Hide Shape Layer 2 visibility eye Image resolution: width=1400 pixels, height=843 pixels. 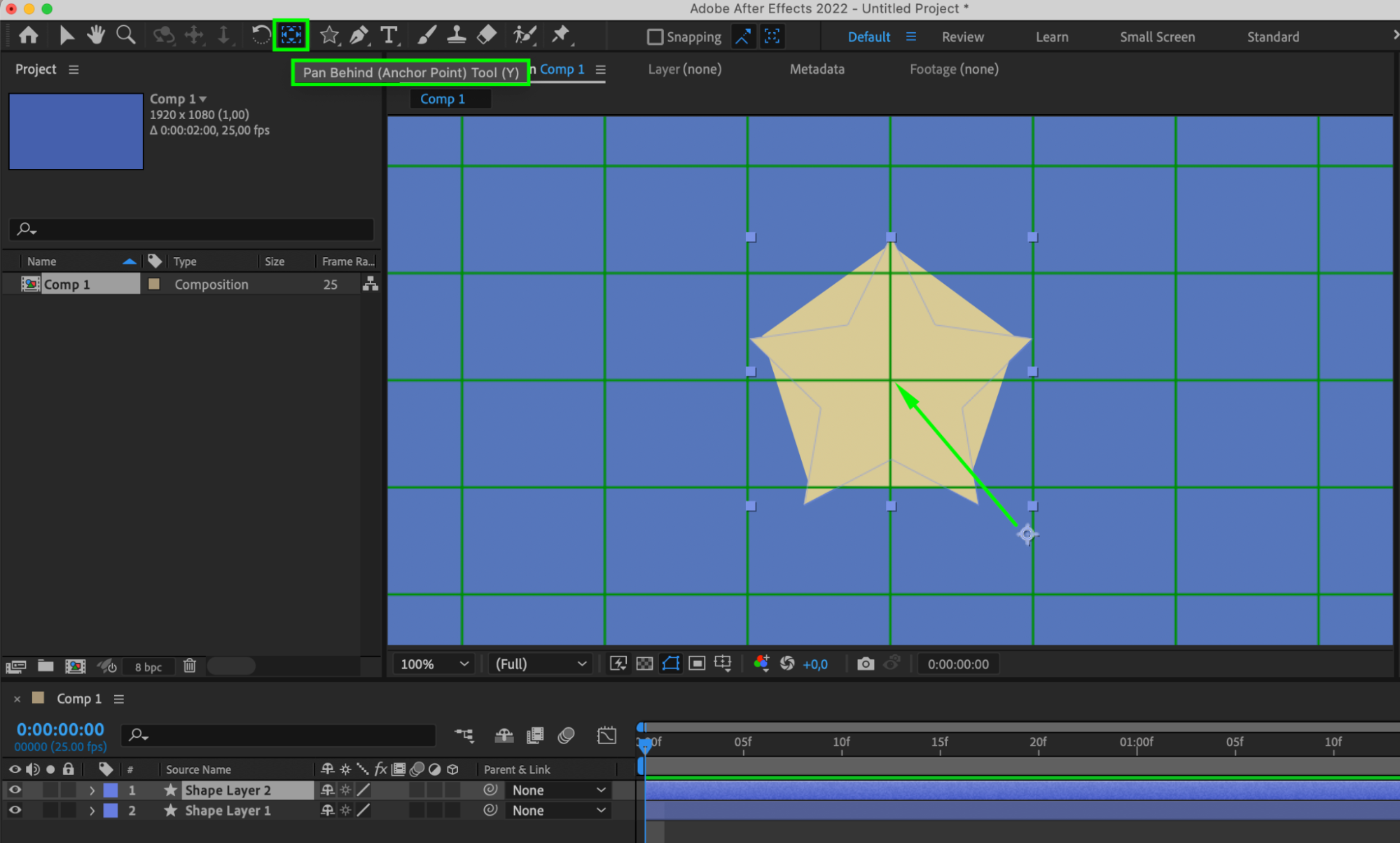click(15, 790)
